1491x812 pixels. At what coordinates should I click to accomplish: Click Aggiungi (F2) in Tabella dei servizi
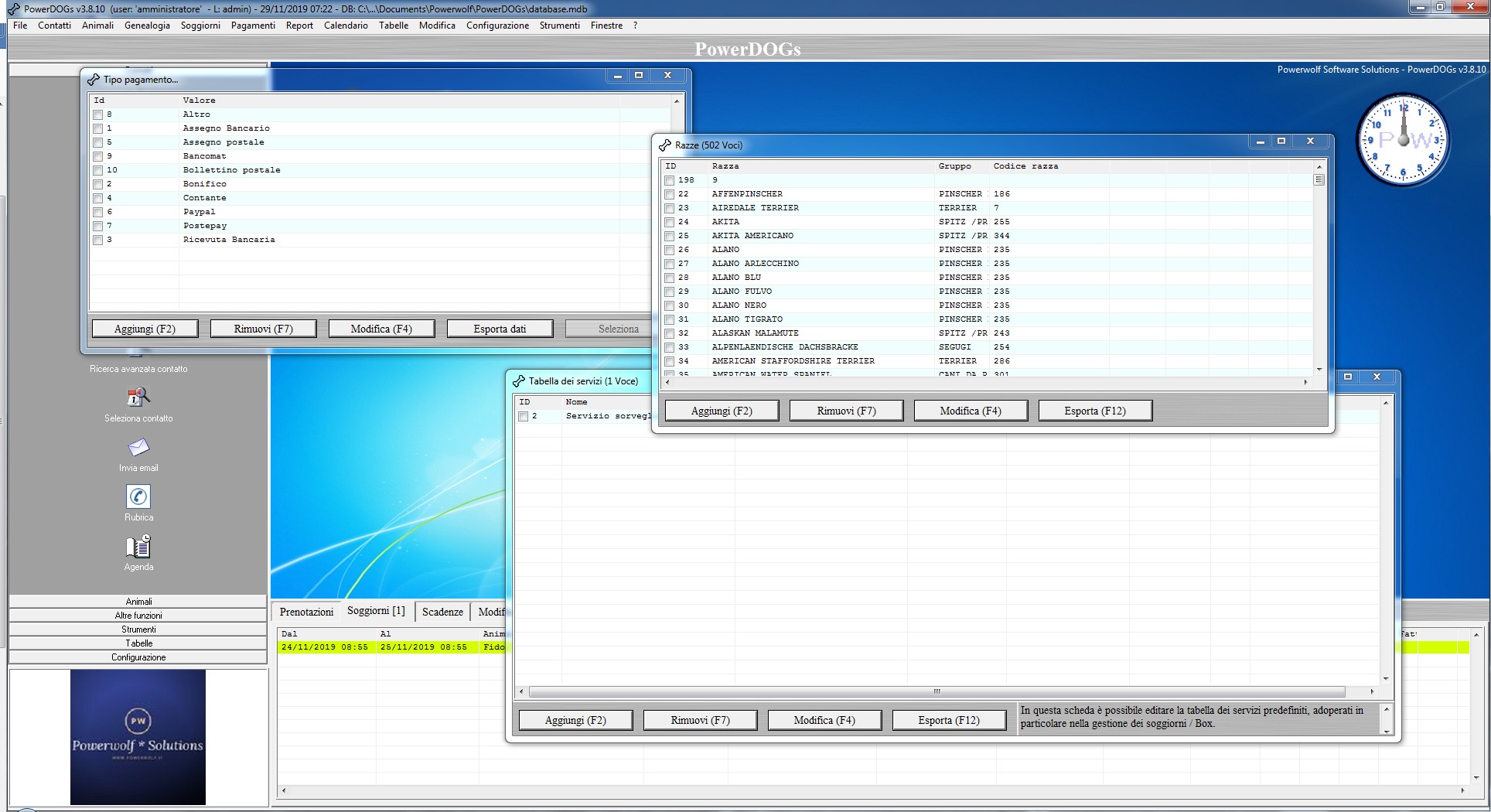(575, 720)
